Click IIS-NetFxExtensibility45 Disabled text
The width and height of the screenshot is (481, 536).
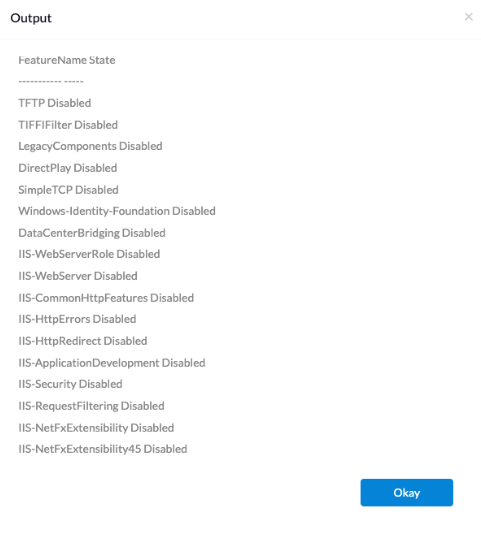coord(103,449)
